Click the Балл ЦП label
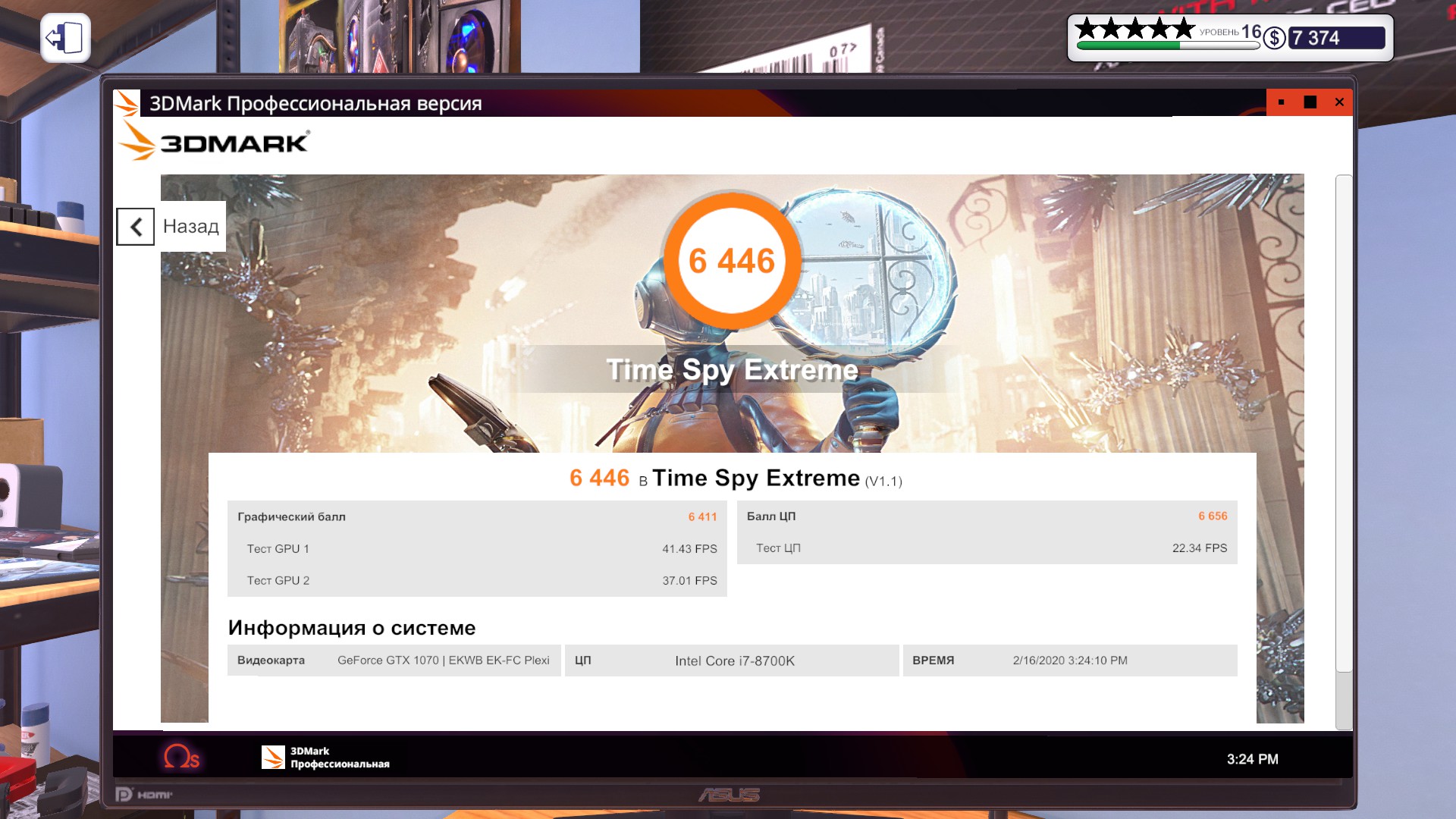Screen dimensions: 1456x819 point(771,516)
